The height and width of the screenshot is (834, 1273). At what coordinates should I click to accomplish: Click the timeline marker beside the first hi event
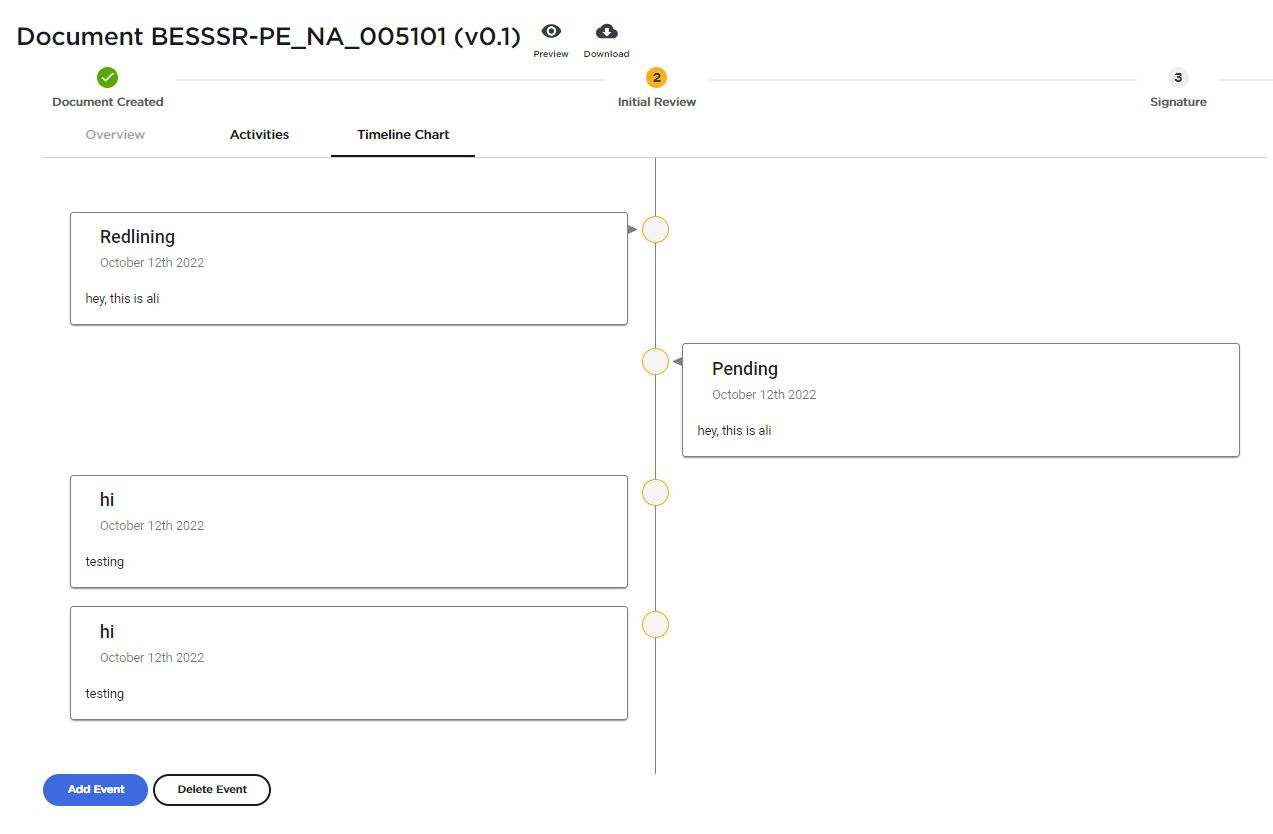click(654, 492)
